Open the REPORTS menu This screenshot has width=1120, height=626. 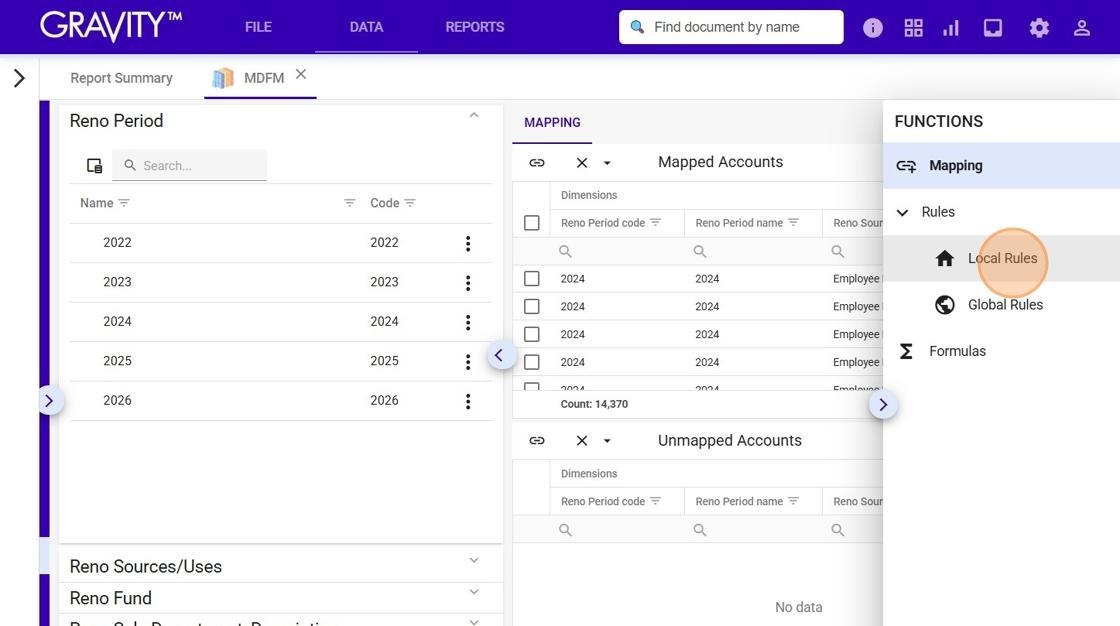point(475,27)
